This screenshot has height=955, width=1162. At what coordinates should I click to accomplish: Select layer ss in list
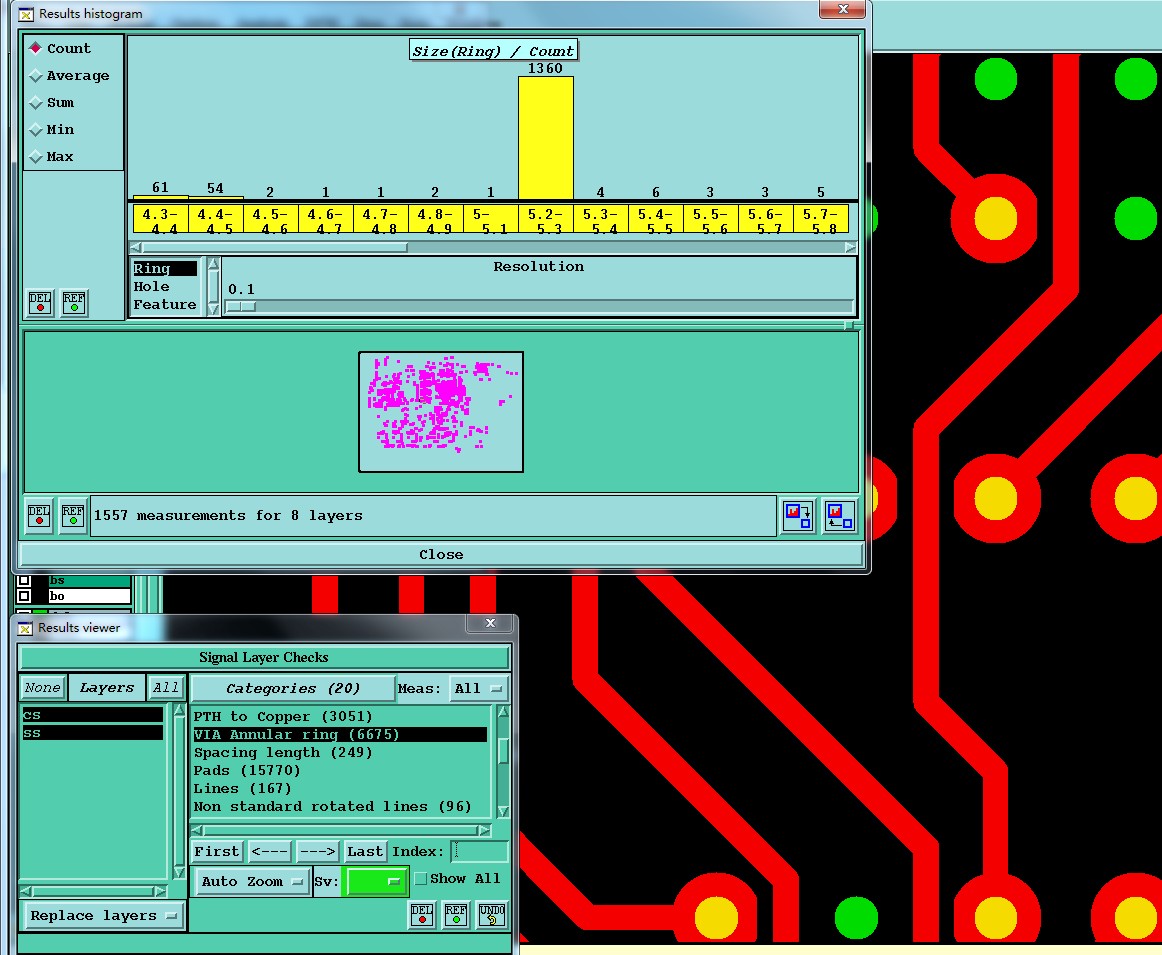pyautogui.click(x=93, y=733)
